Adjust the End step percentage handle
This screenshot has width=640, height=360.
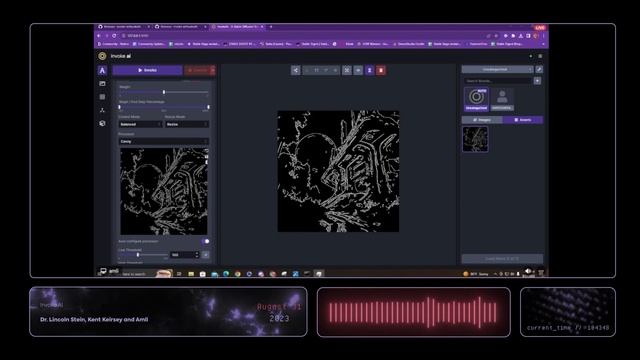pyautogui.click(x=208, y=107)
